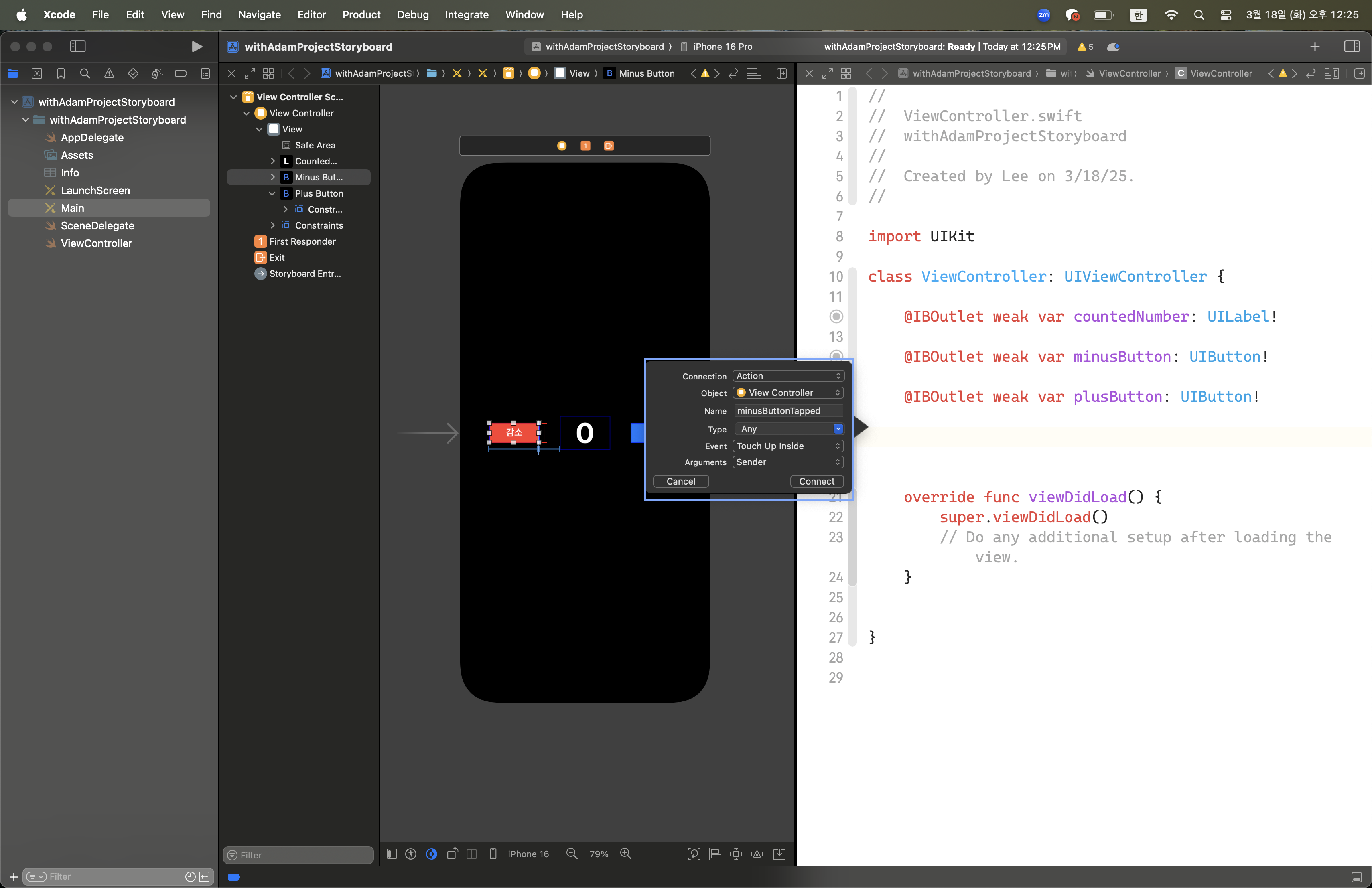Open the Source Control navigator icon
Image resolution: width=1372 pixels, height=888 pixels.
click(x=37, y=73)
